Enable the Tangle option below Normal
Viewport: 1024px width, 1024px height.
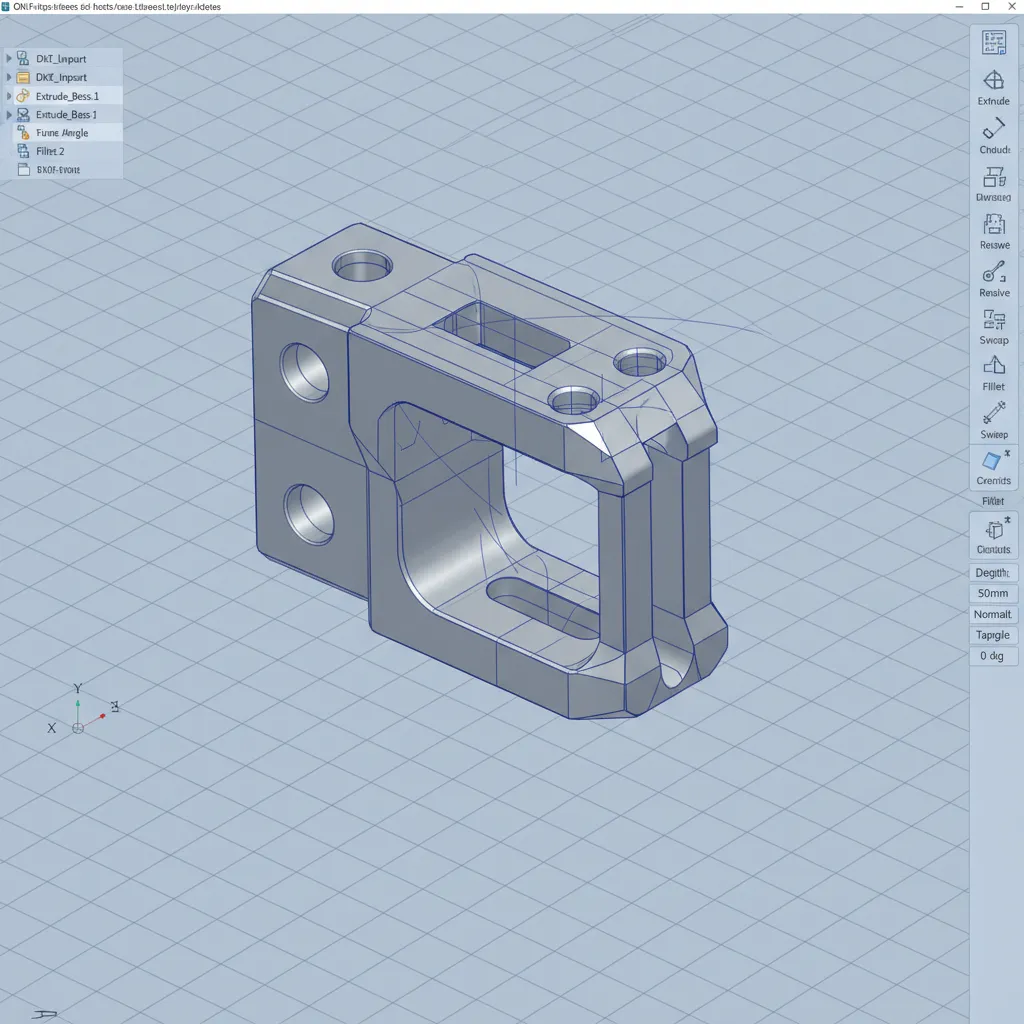[x=992, y=635]
